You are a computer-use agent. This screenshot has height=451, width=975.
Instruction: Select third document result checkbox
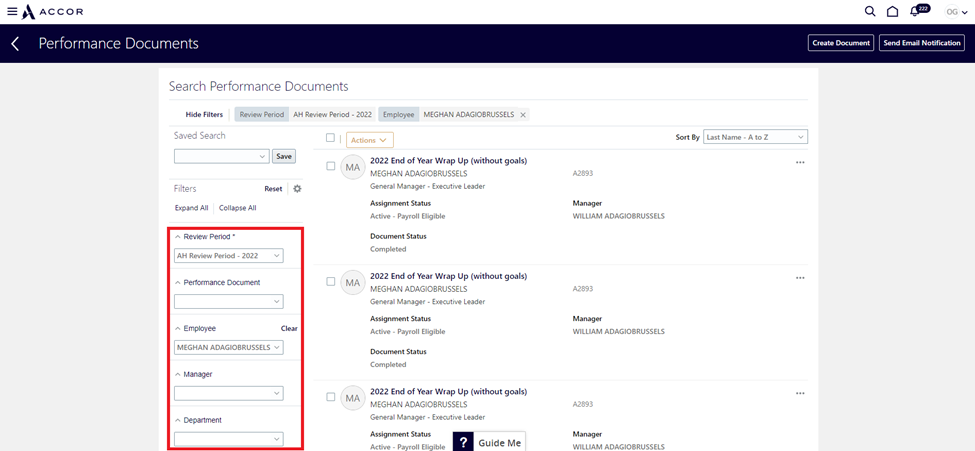click(331, 397)
